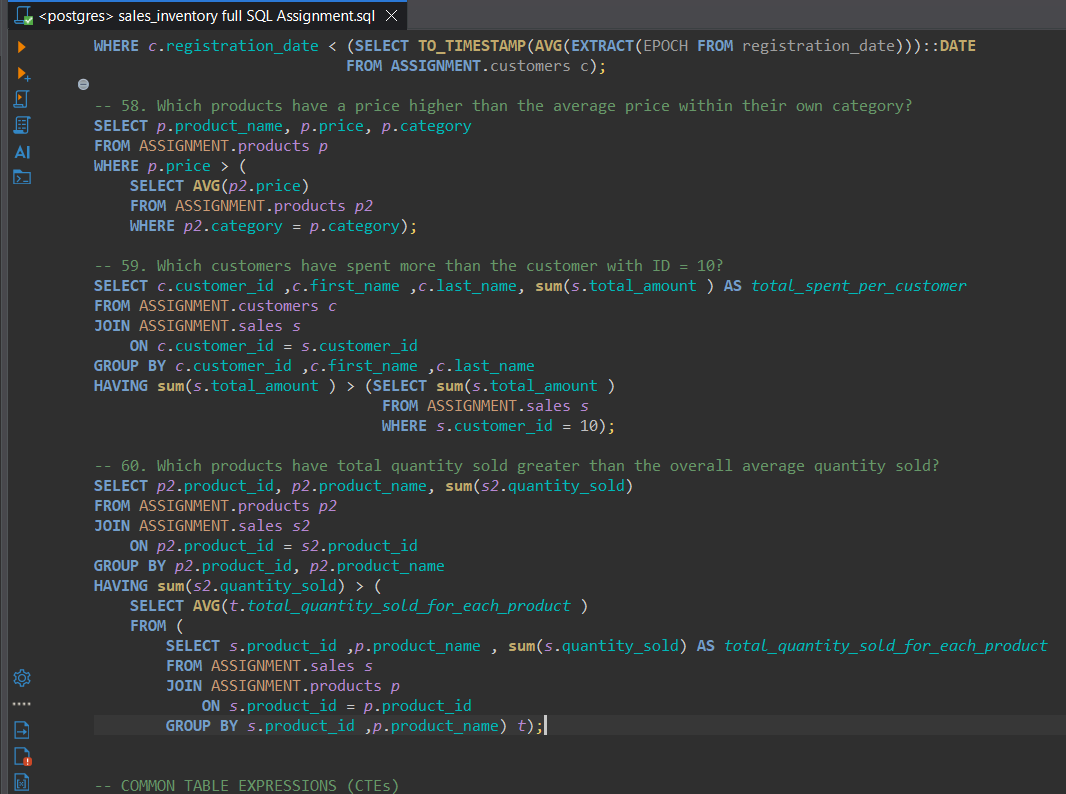The height and width of the screenshot is (794, 1066).
Task: Click 'FROM ASSIGNMENT.customers c' in query 59
Action: [215, 306]
